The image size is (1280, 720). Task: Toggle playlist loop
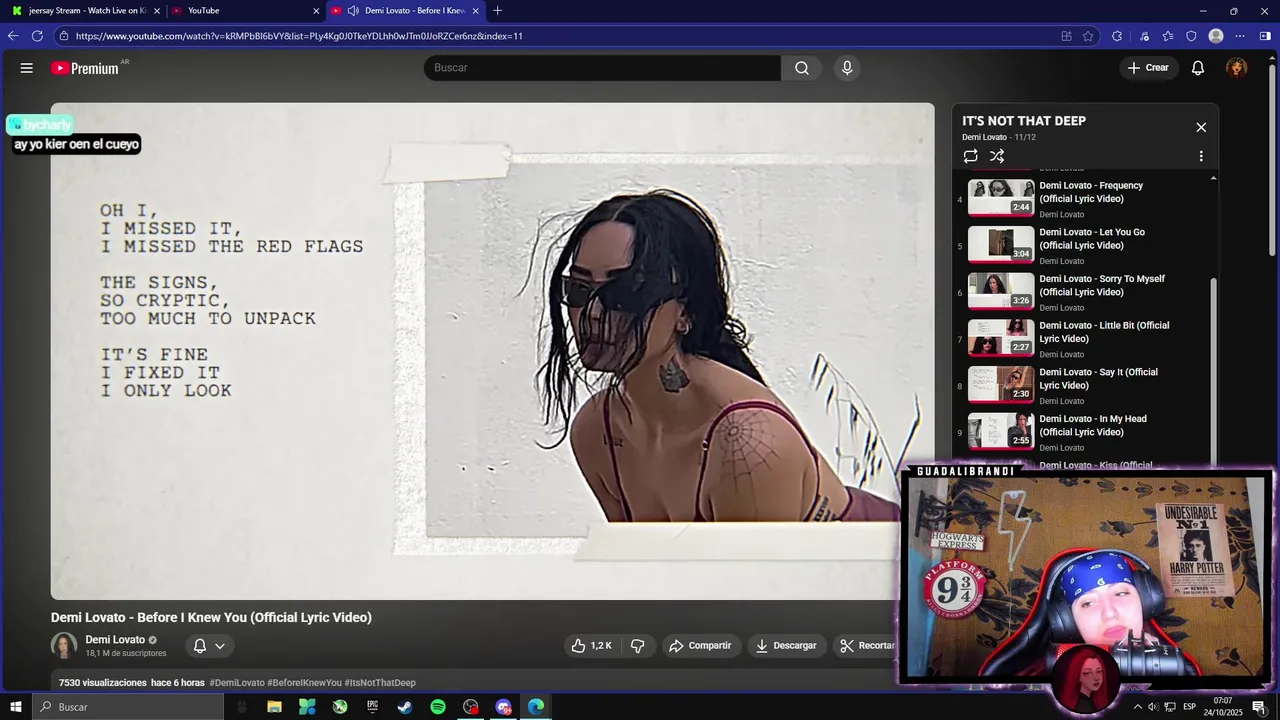(x=970, y=156)
